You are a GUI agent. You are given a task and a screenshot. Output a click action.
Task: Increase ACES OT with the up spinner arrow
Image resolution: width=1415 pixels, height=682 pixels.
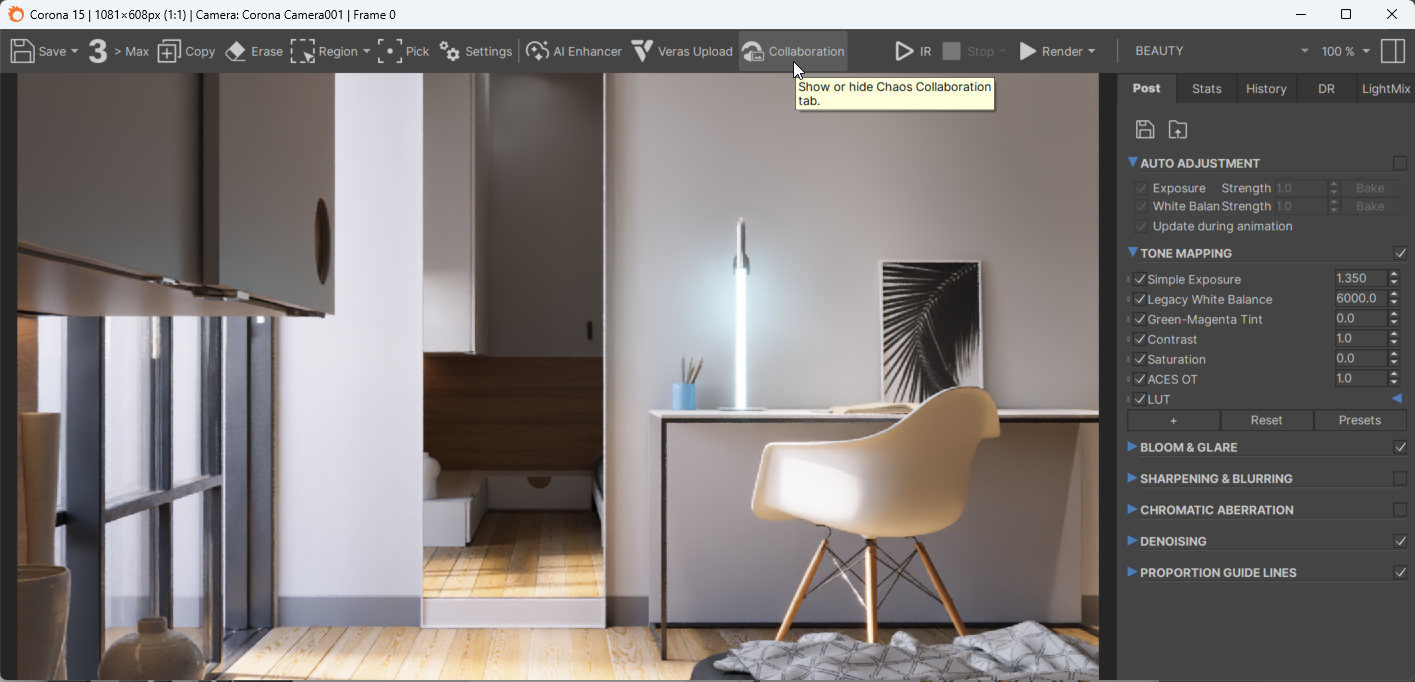click(1395, 375)
